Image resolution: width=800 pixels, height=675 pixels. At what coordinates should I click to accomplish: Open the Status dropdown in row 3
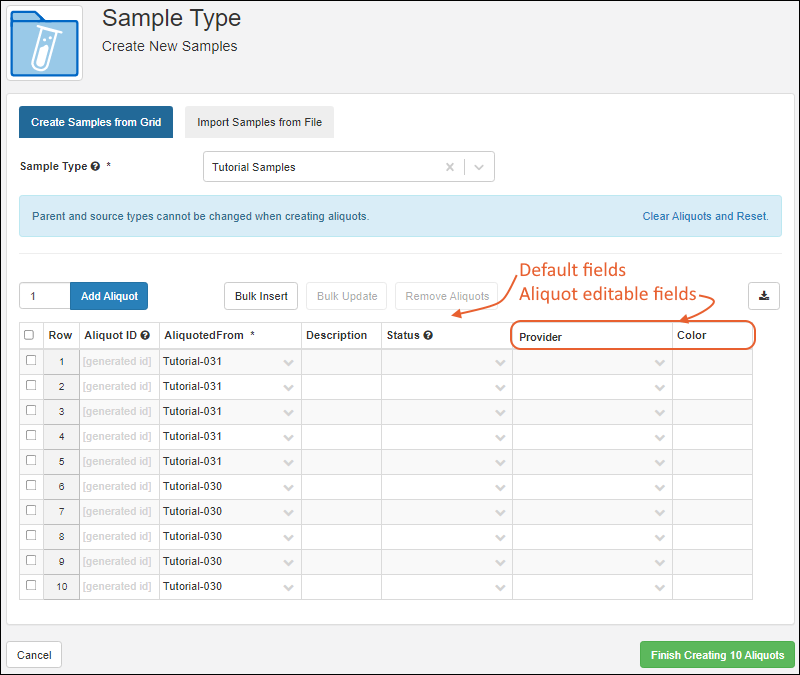[x=500, y=412]
